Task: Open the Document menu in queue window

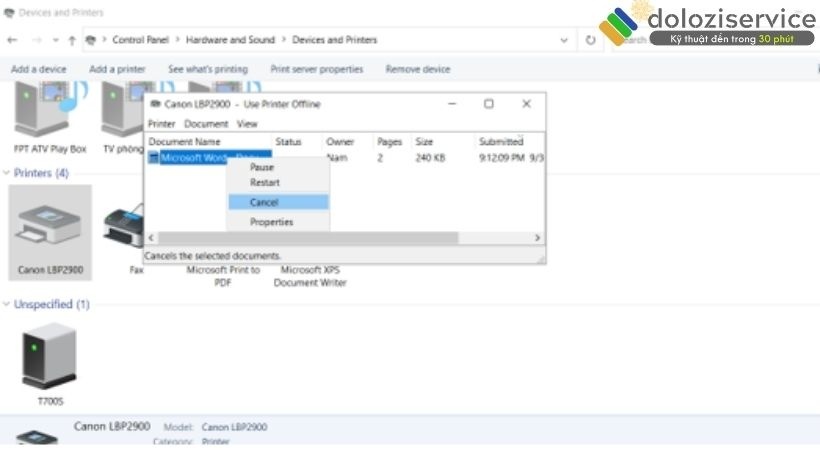Action: tap(206, 124)
